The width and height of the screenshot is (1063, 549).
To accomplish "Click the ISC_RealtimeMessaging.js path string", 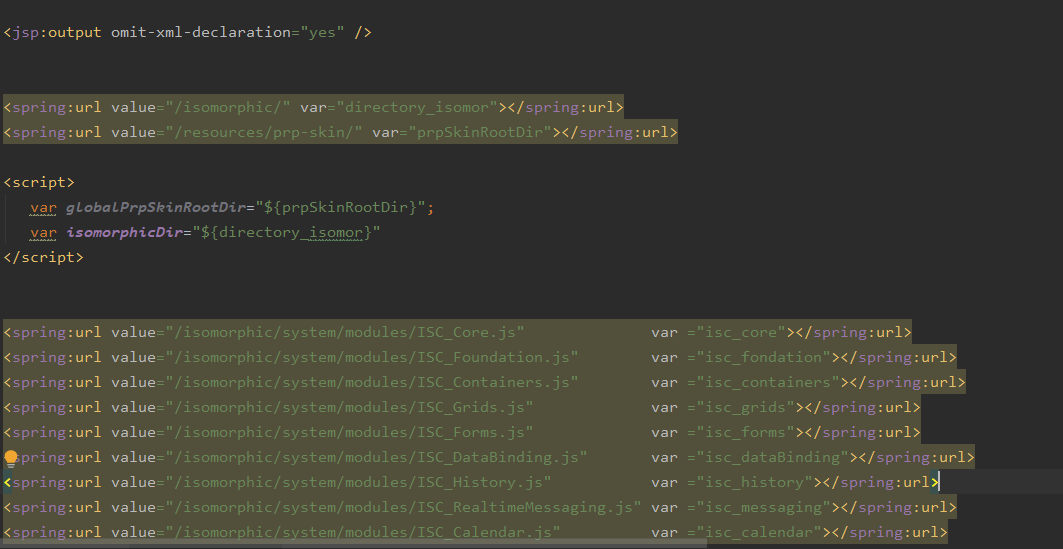I will [403, 507].
